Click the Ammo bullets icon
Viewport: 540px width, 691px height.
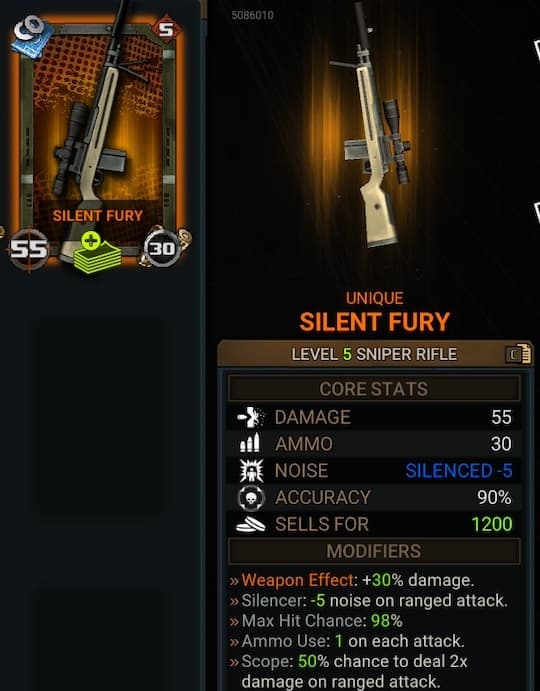click(x=250, y=443)
